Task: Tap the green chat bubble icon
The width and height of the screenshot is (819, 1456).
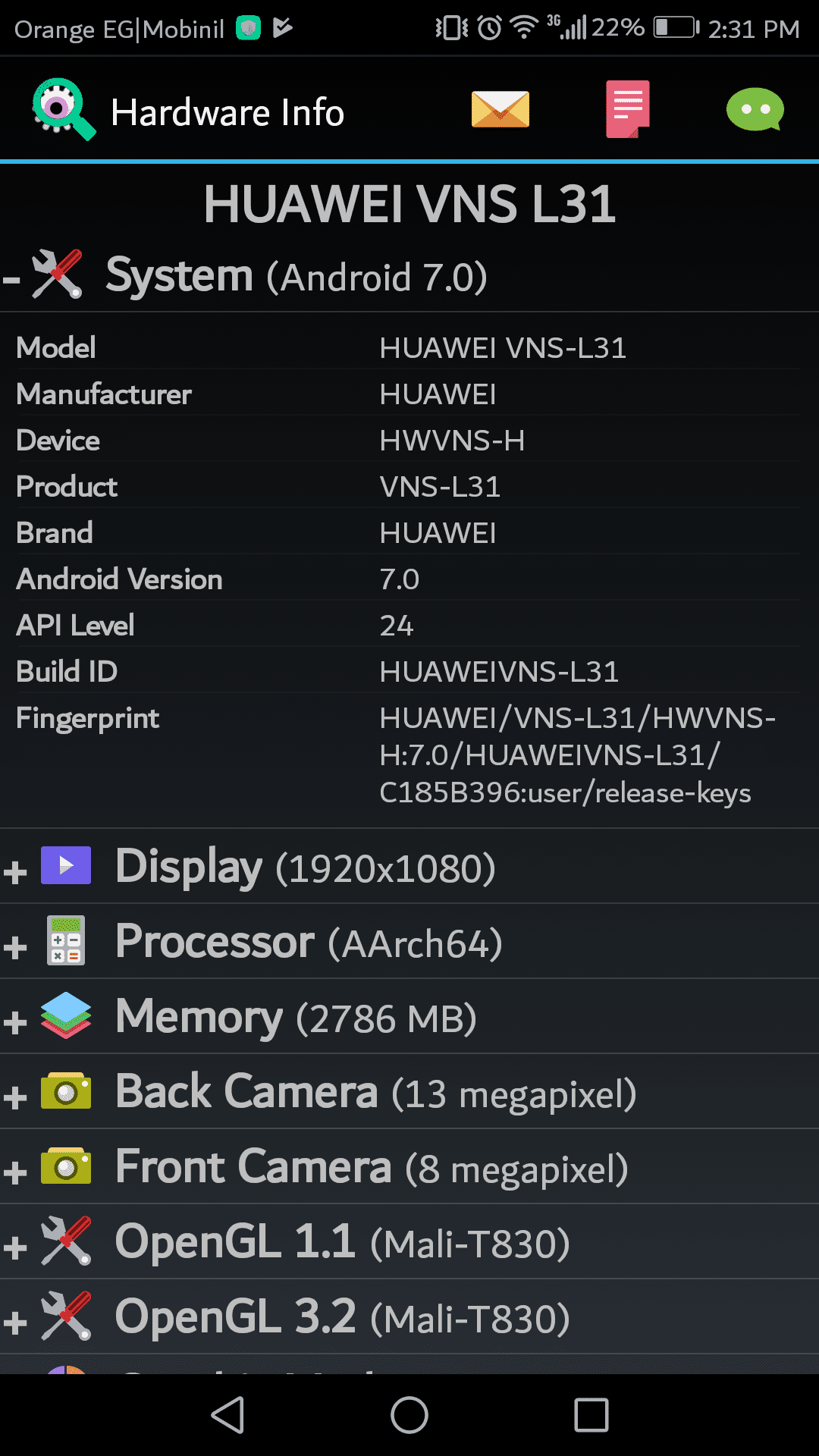Action: [x=755, y=110]
